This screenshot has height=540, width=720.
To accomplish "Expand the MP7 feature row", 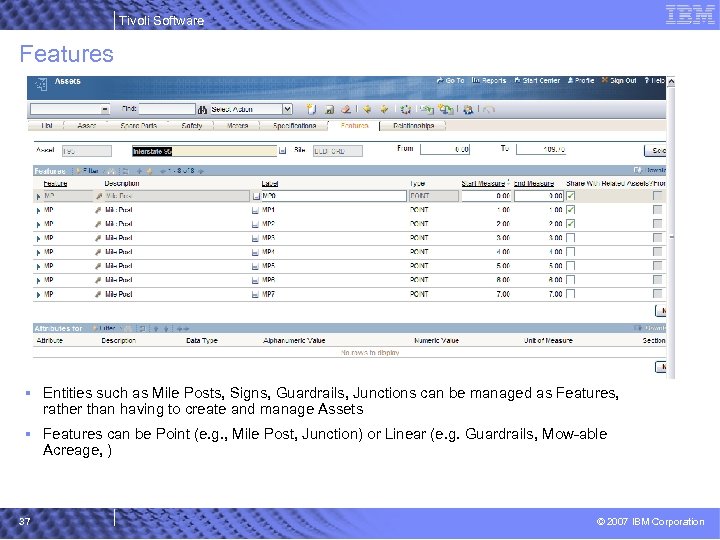I will tap(39, 294).
